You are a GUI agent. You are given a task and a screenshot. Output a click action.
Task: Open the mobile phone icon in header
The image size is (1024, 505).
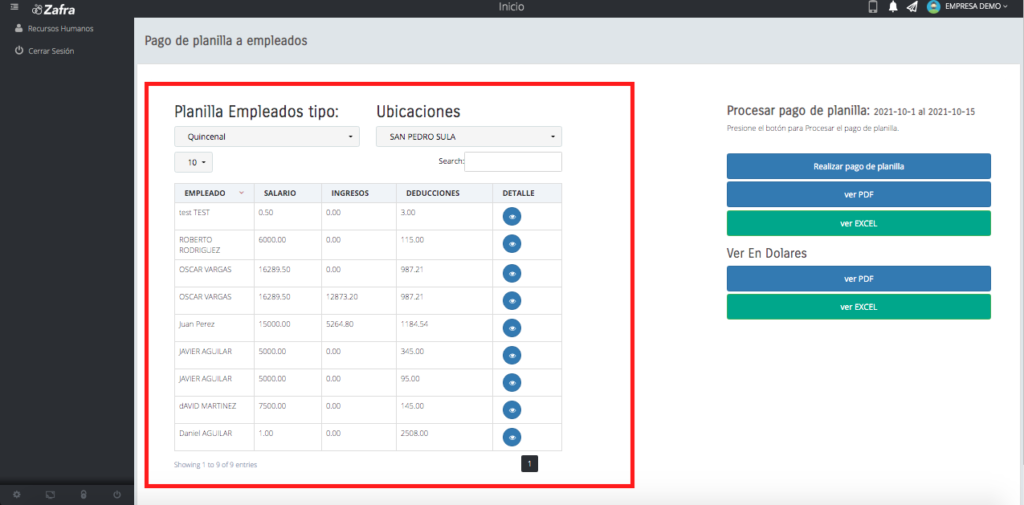coord(872,7)
